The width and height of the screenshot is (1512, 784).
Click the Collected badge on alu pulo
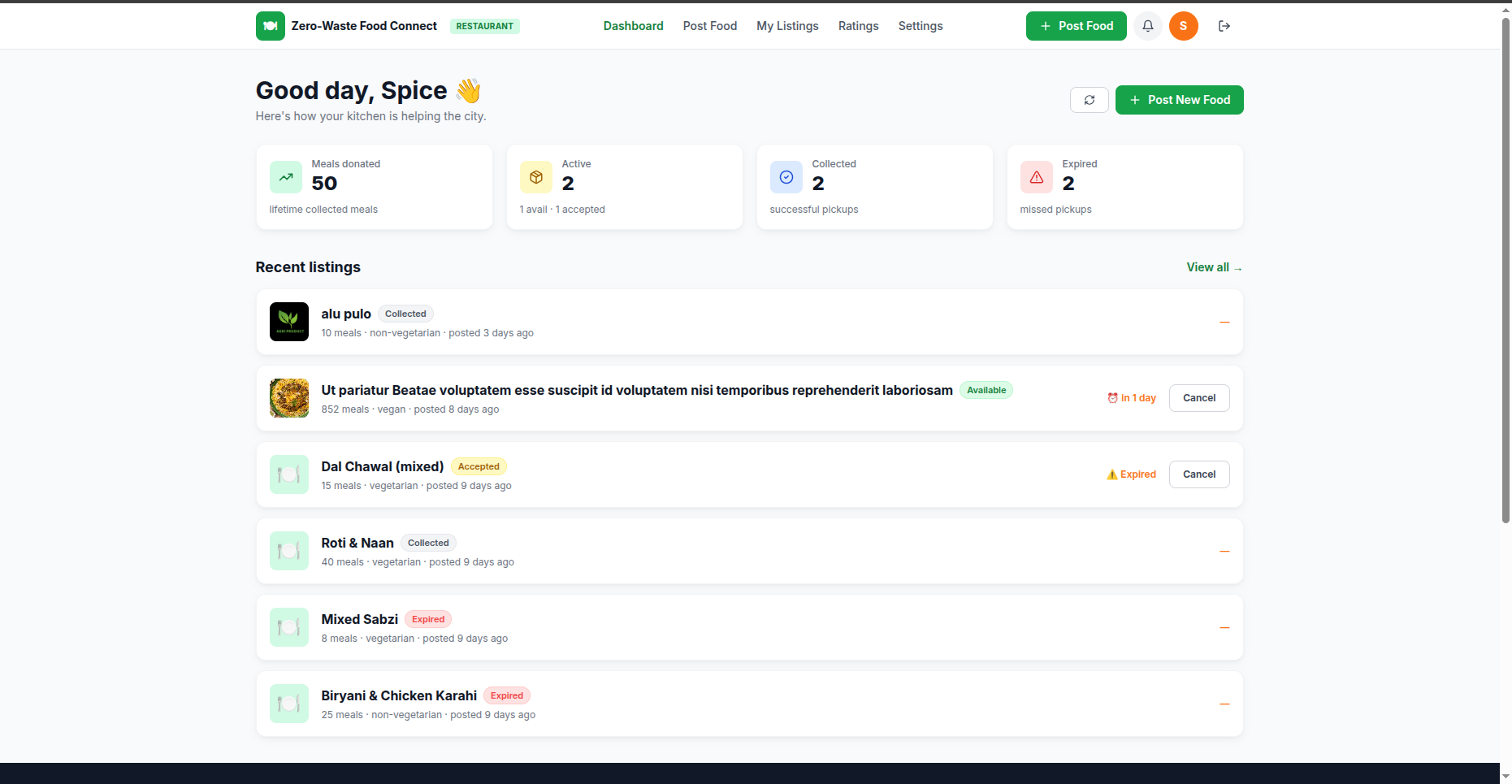(x=405, y=314)
